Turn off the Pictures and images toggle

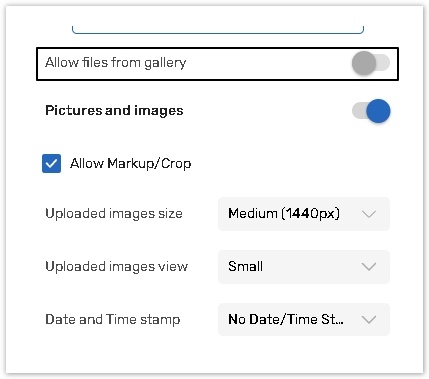click(x=371, y=111)
